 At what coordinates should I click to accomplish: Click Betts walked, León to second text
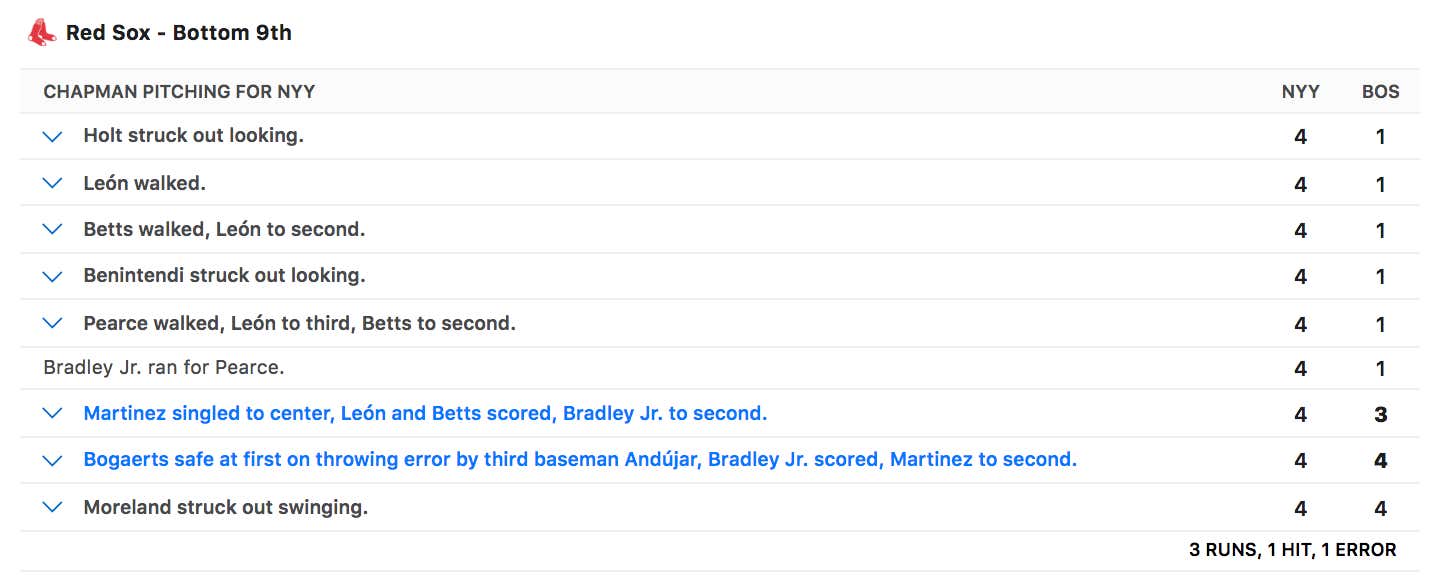224,230
